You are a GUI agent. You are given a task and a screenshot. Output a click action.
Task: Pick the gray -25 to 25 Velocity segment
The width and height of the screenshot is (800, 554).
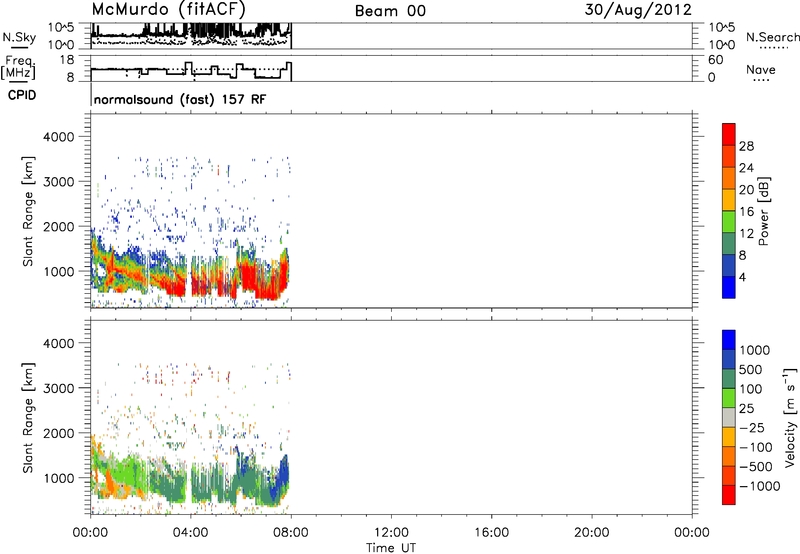(729, 417)
